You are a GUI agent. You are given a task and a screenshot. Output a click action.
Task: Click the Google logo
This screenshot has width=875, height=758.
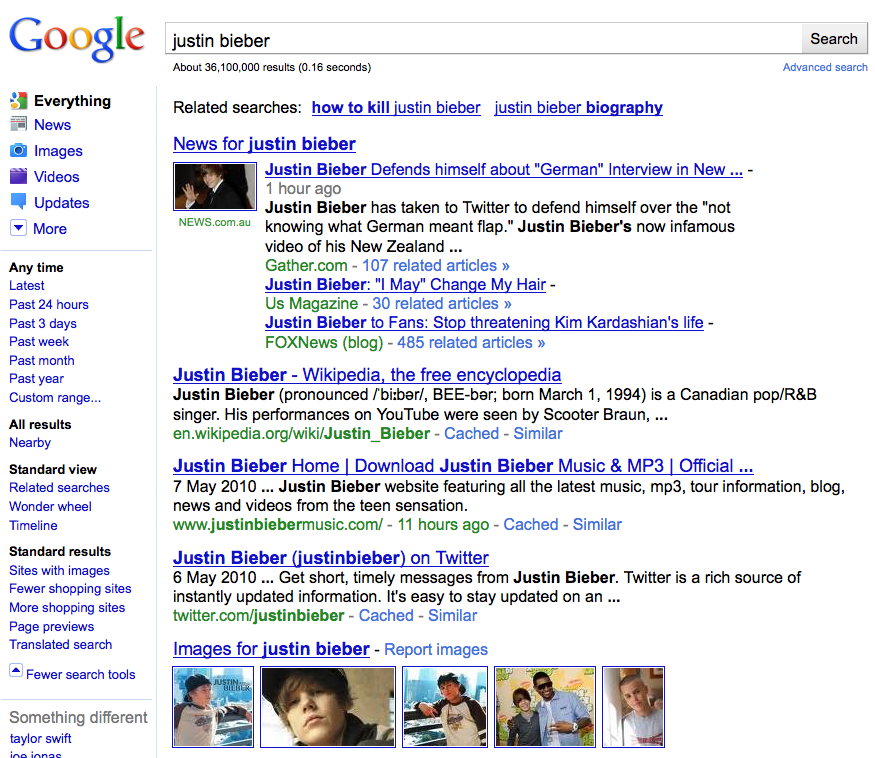click(x=77, y=38)
